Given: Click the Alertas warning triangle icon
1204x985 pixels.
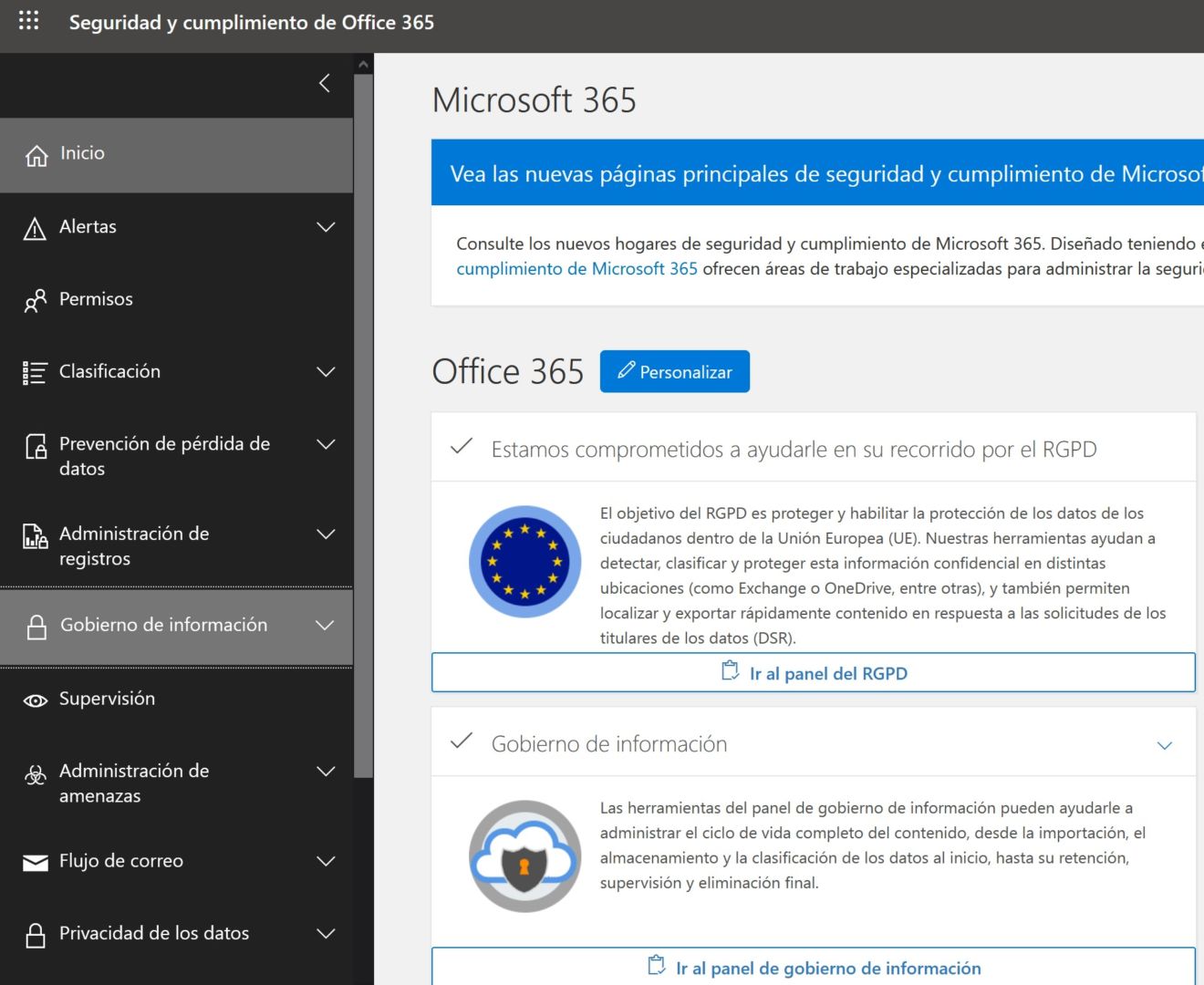Looking at the screenshot, I should coord(35,229).
